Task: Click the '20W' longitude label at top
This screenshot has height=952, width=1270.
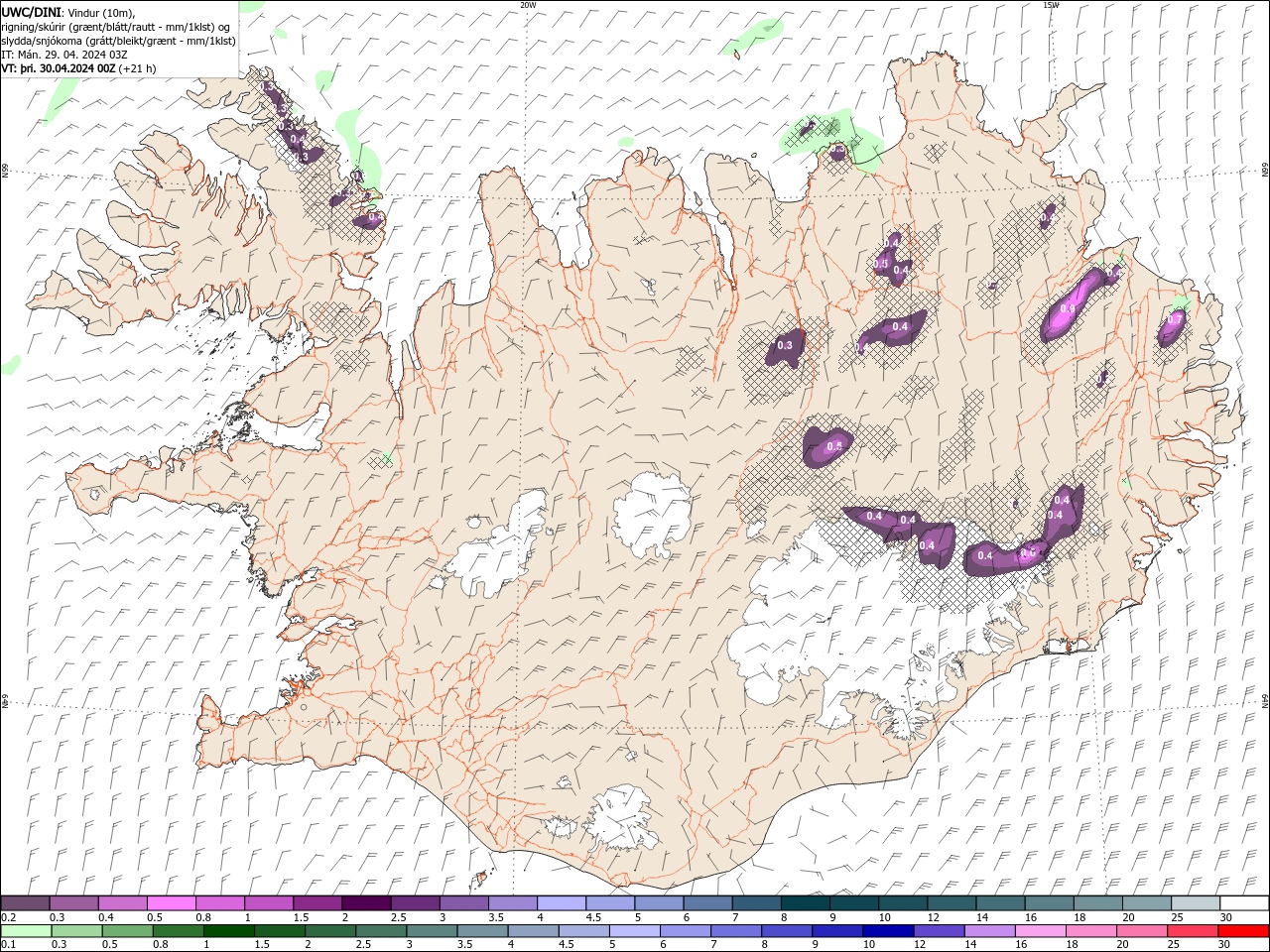Action: pyautogui.click(x=528, y=4)
